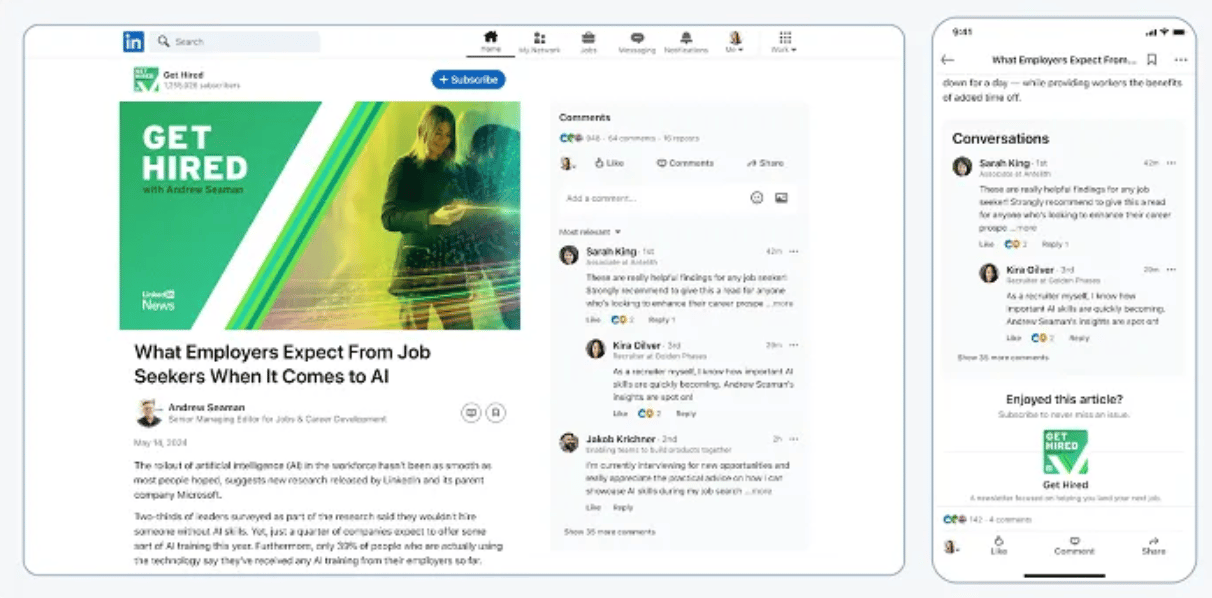
Task: Click desktop Show 35 more comments link
Action: click(610, 532)
